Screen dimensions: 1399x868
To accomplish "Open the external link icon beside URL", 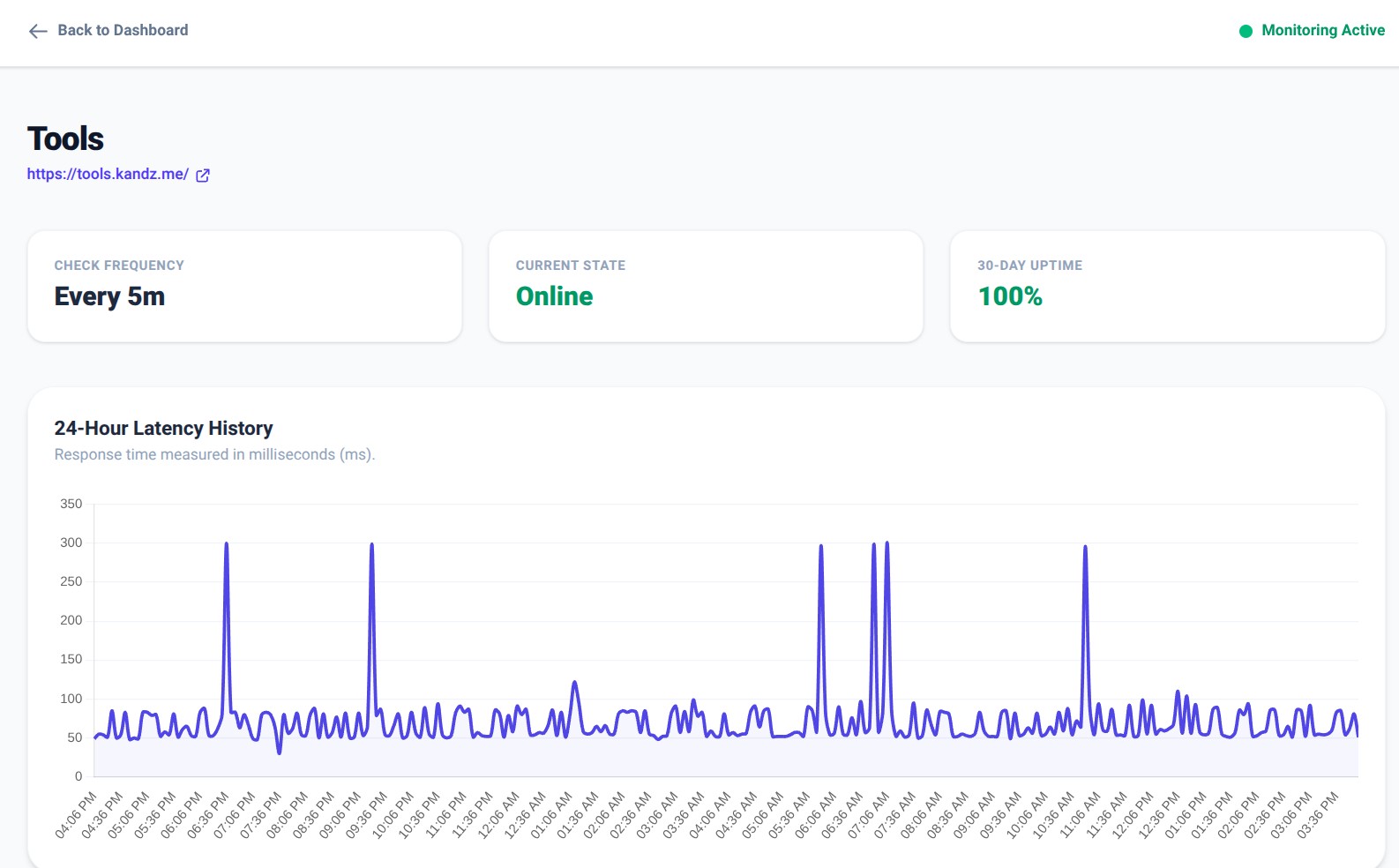I will [203, 175].
